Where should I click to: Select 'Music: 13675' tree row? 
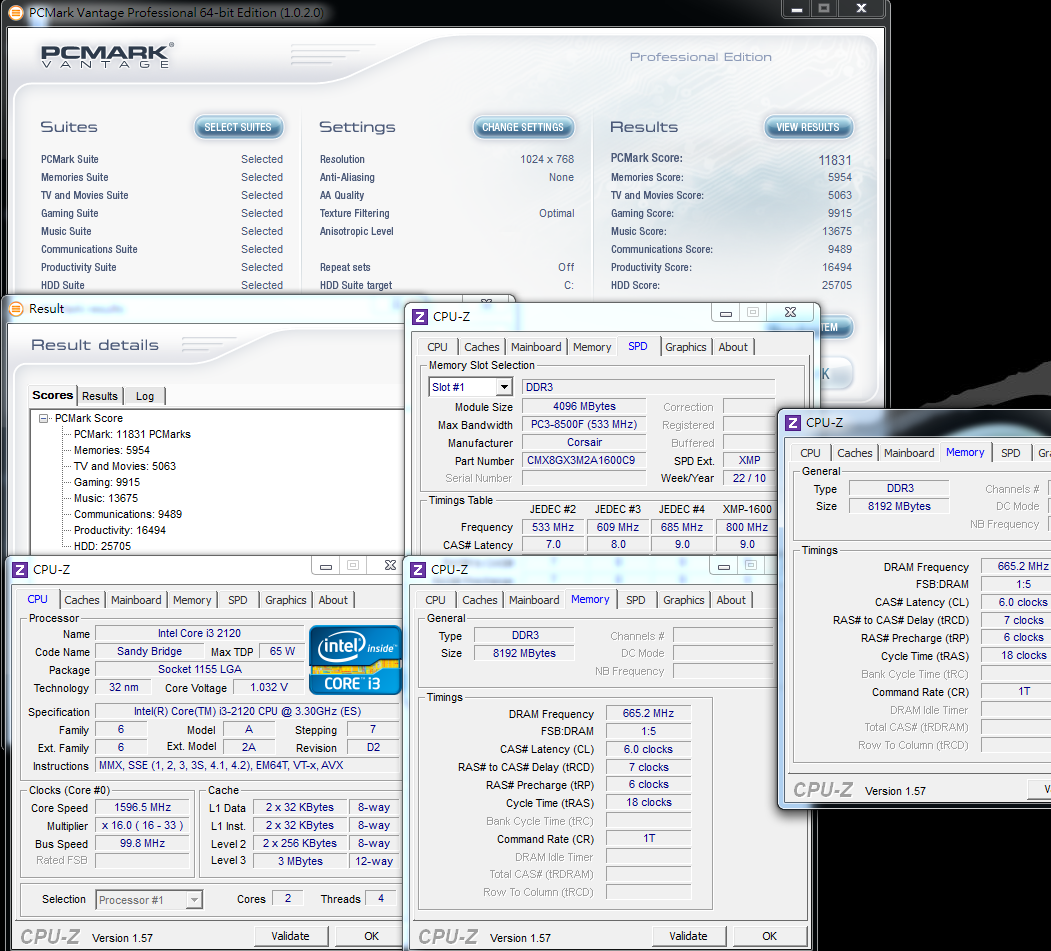pyautogui.click(x=106, y=499)
